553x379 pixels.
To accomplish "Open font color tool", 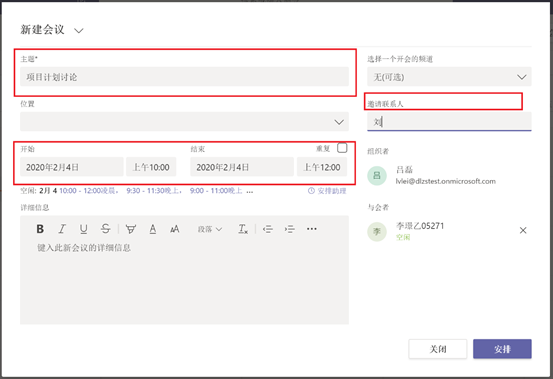I will click(x=153, y=229).
